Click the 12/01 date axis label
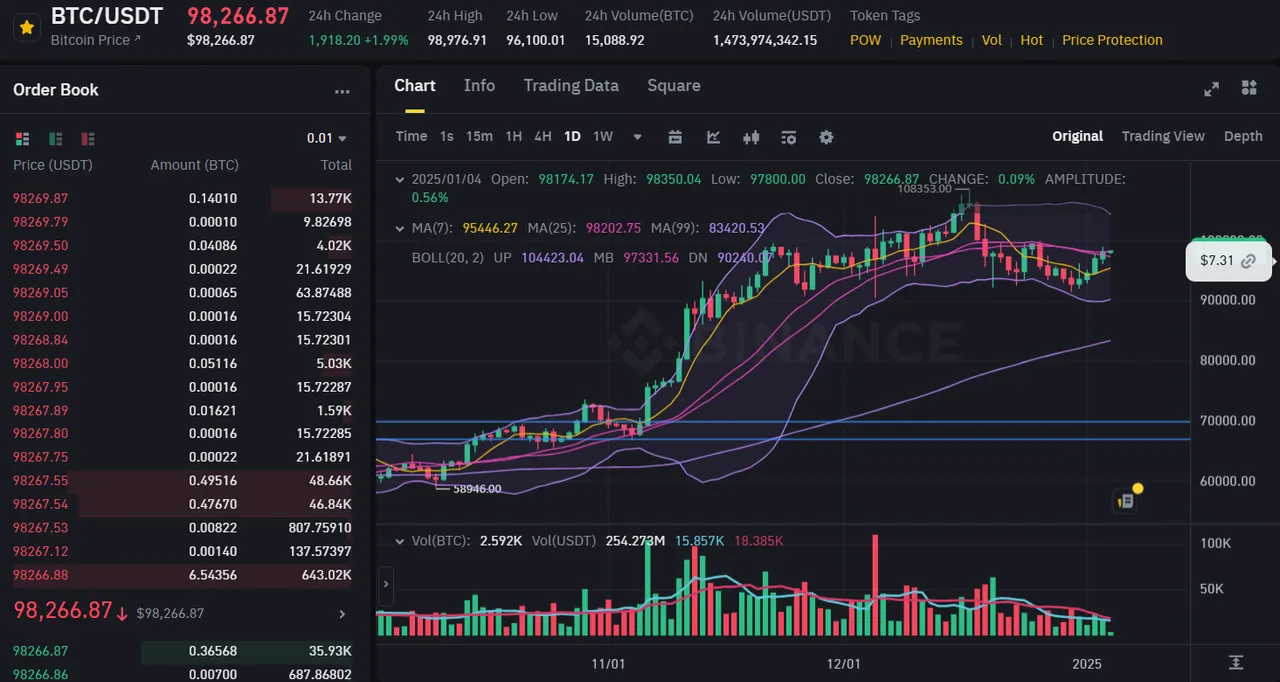1280x682 pixels. [844, 664]
